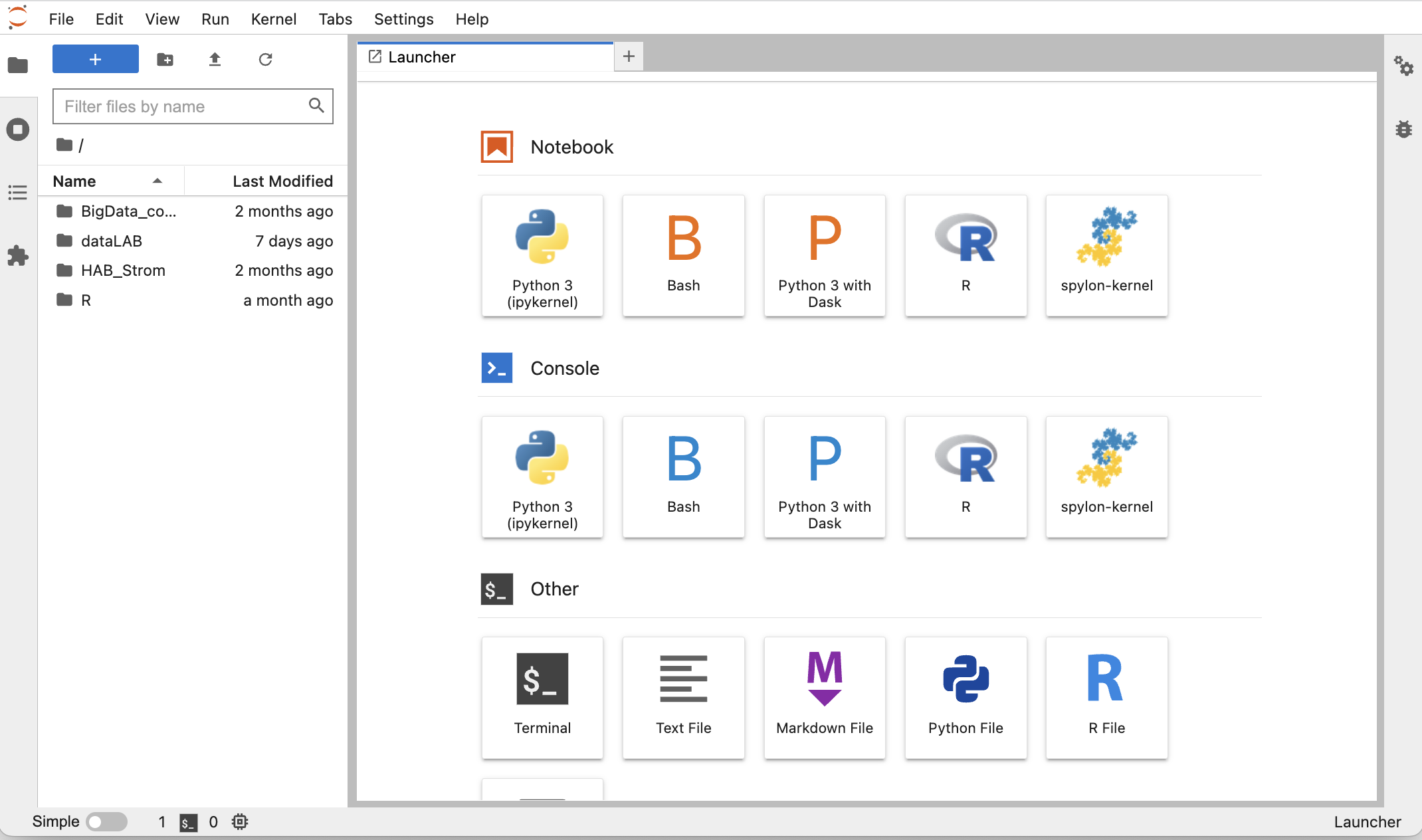Screen dimensions: 1422x840
Task: Show the Table of Contents panel
Action: click(18, 193)
